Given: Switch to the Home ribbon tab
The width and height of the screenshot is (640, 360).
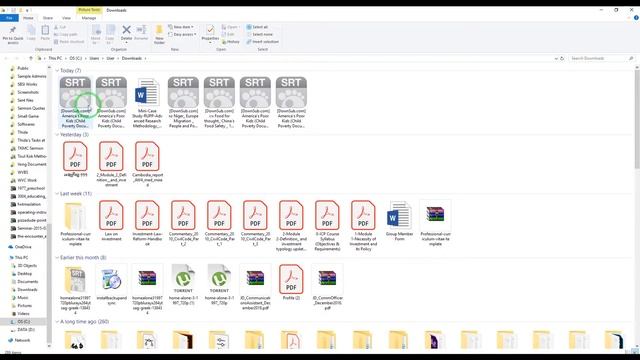Looking at the screenshot, I should pyautogui.click(x=28, y=18).
